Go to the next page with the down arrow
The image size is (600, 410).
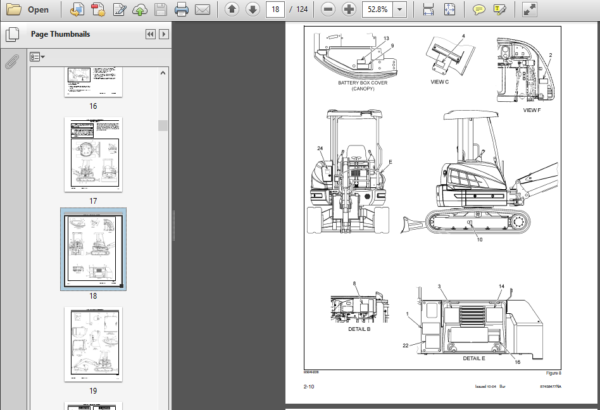click(x=253, y=9)
